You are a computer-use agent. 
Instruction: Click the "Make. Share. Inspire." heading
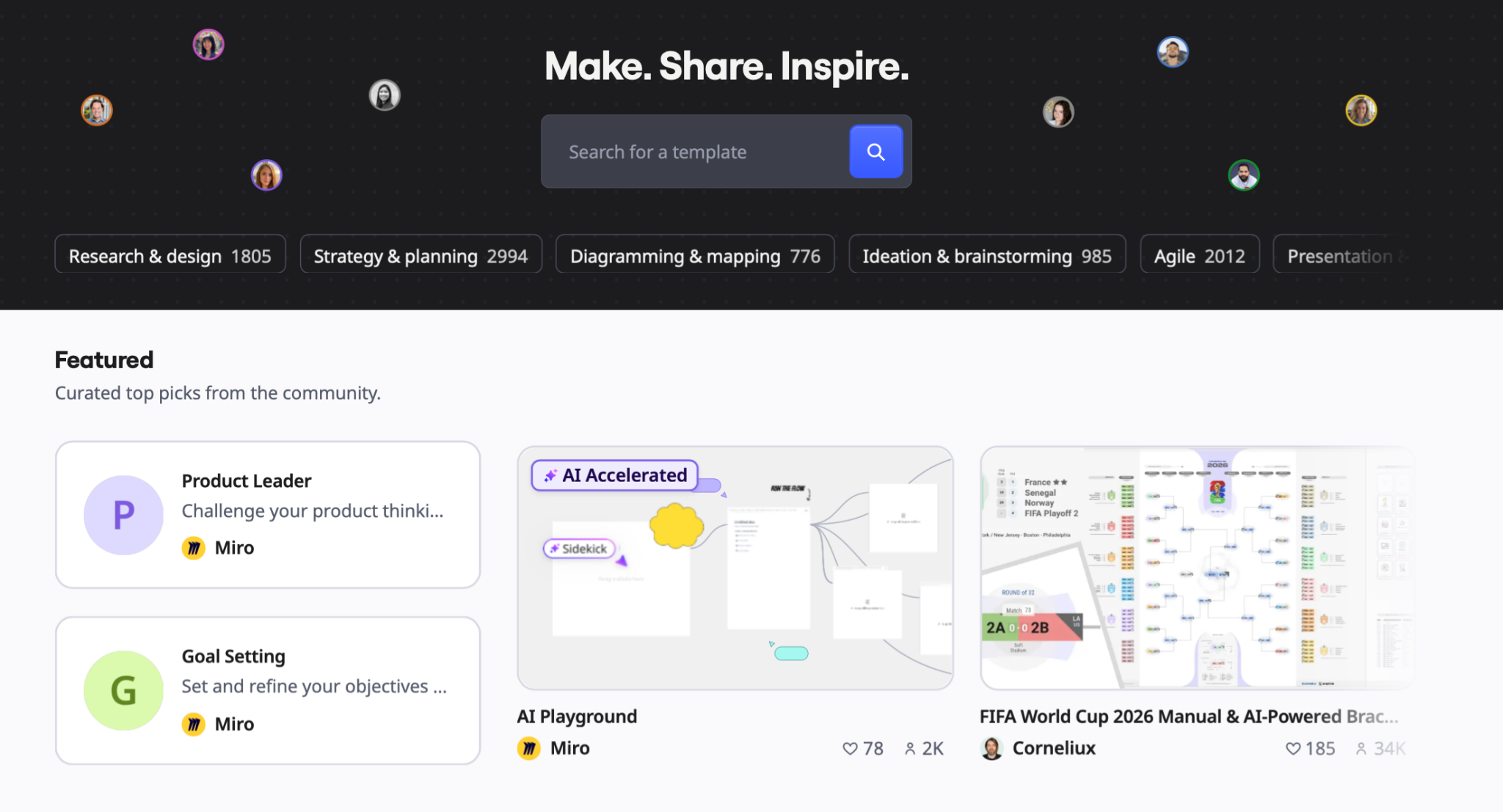coord(727,66)
